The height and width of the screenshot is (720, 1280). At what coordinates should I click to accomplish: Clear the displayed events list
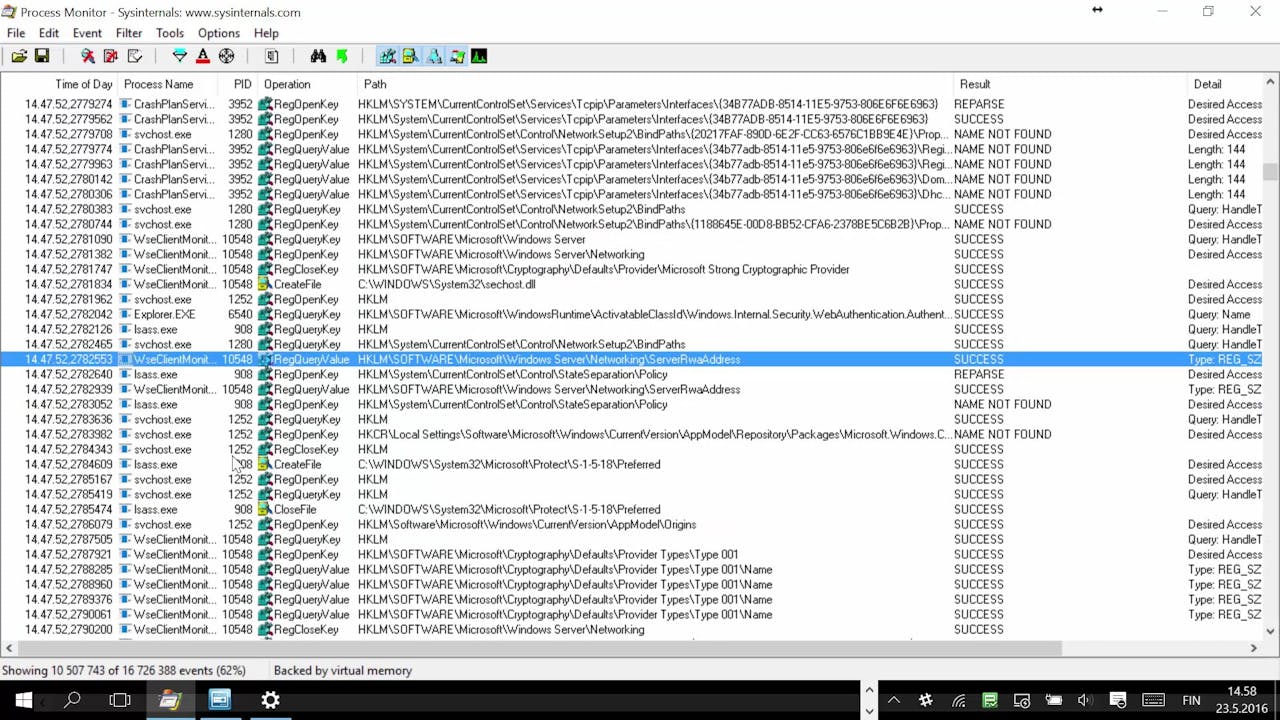pyautogui.click(x=135, y=56)
